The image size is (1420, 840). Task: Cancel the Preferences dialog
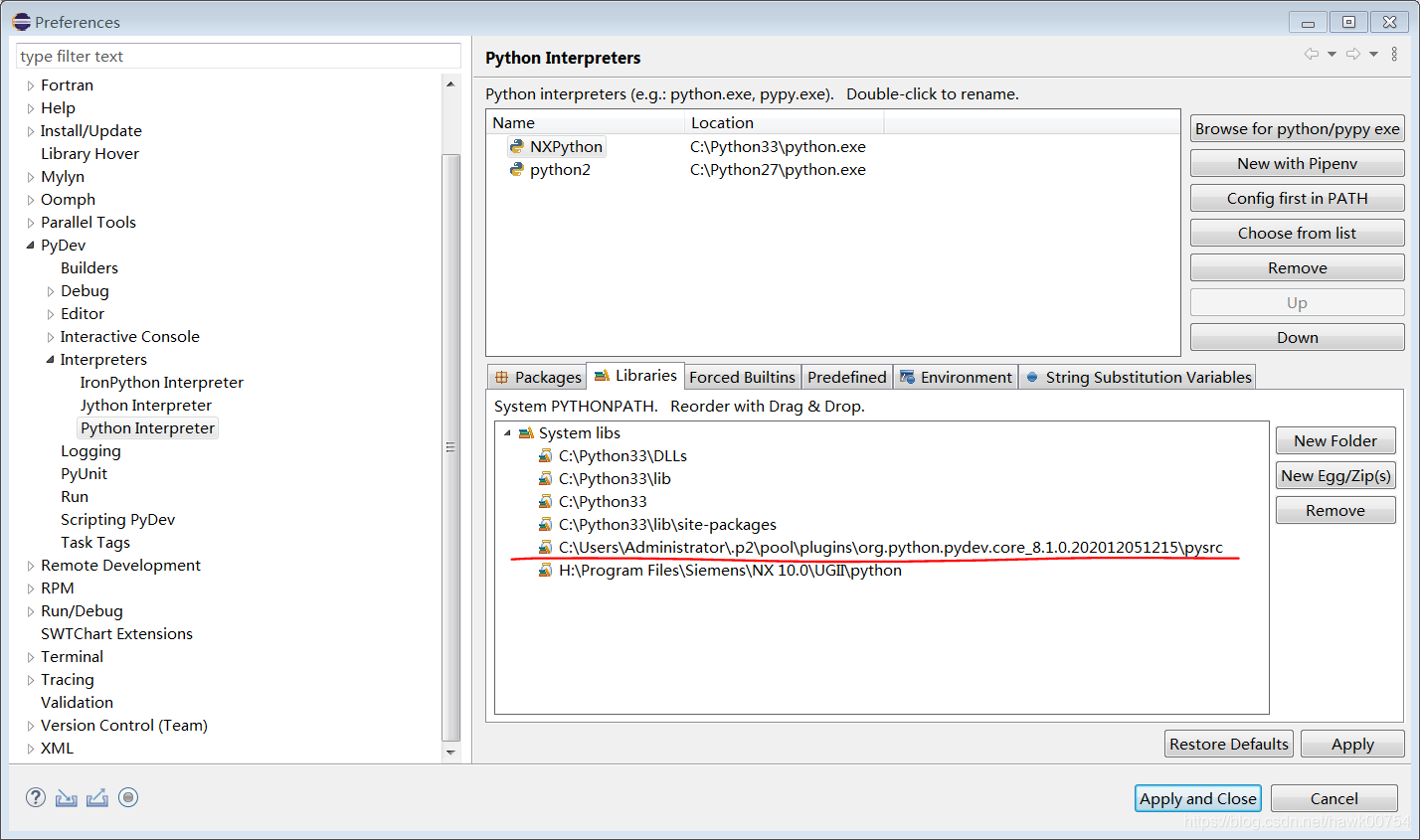point(1334,798)
